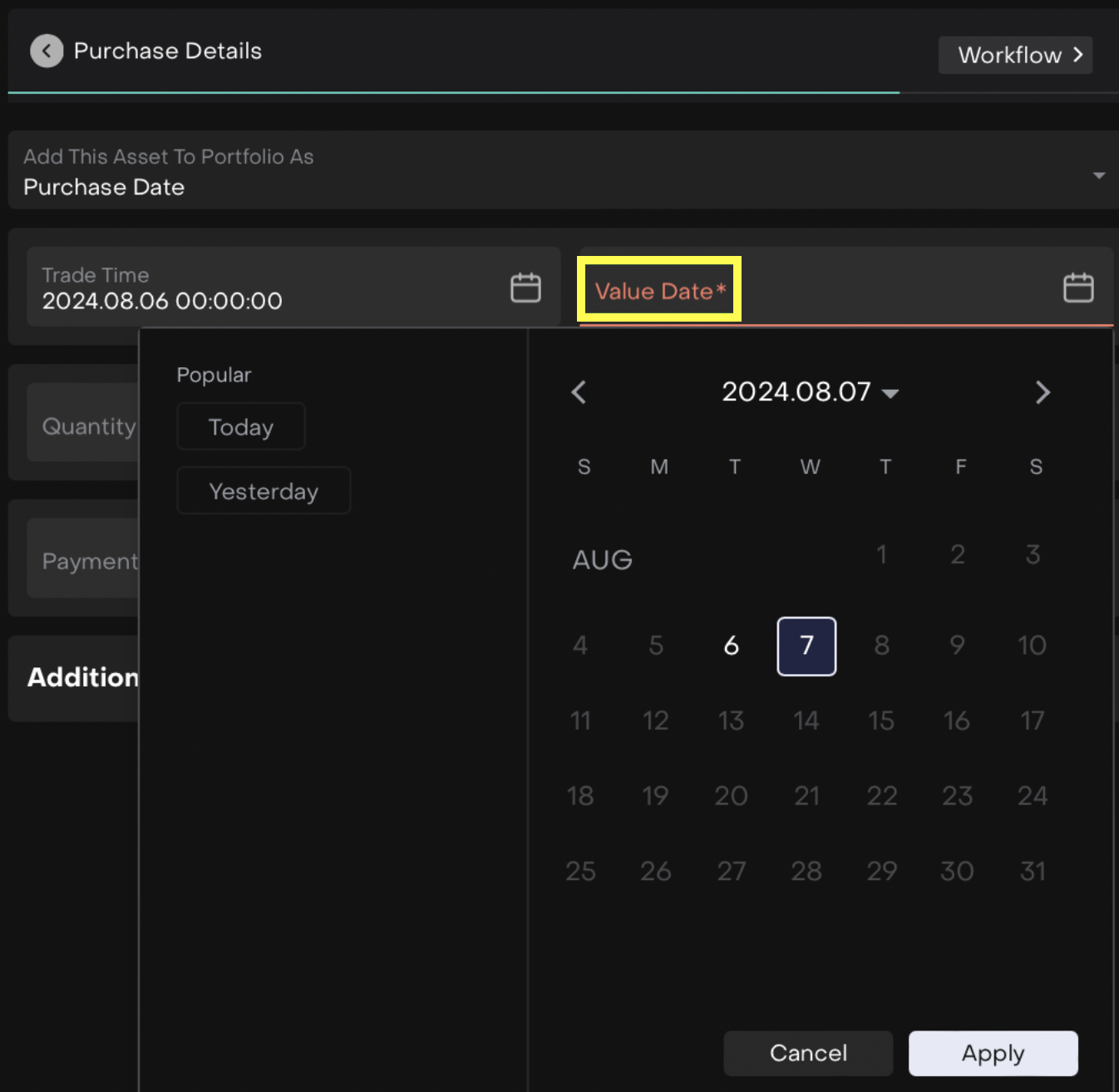Open calendar icon in Trade Time field
This screenshot has height=1092, width=1119.
tap(525, 288)
